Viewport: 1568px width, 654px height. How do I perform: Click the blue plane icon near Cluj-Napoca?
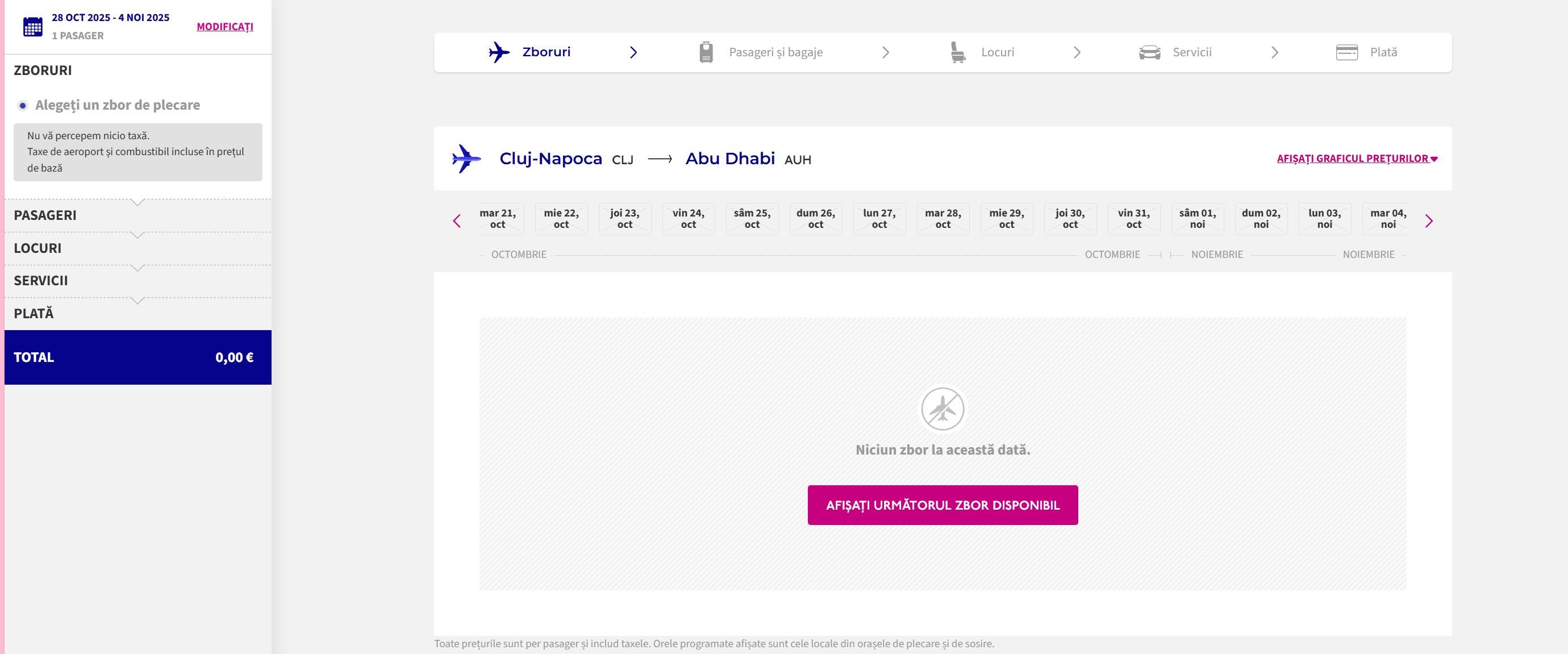coord(466,159)
